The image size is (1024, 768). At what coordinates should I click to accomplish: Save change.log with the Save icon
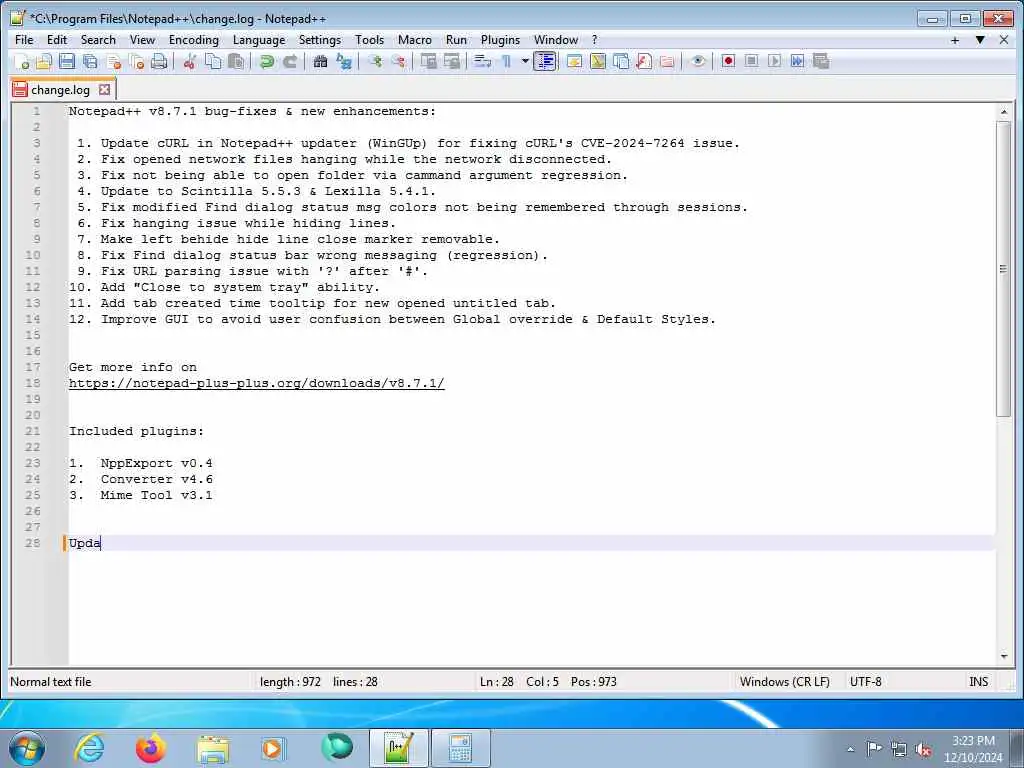(x=67, y=61)
